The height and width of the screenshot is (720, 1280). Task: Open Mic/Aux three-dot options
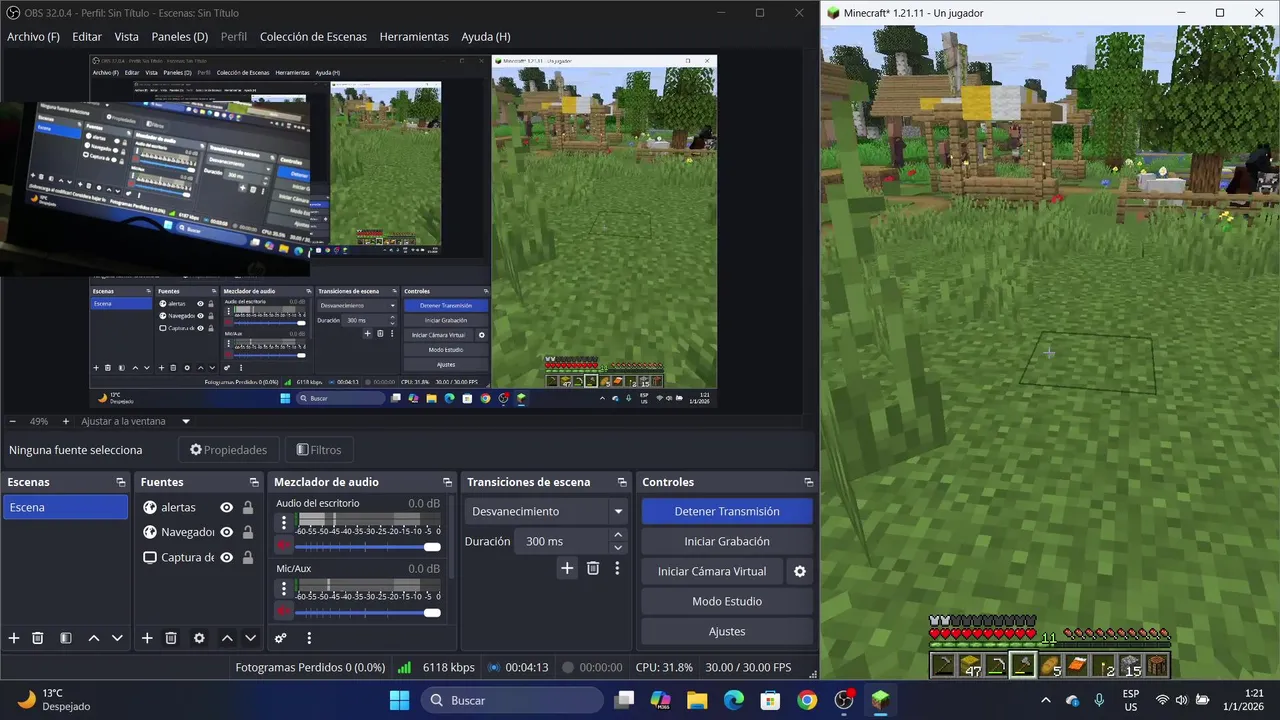(x=284, y=588)
